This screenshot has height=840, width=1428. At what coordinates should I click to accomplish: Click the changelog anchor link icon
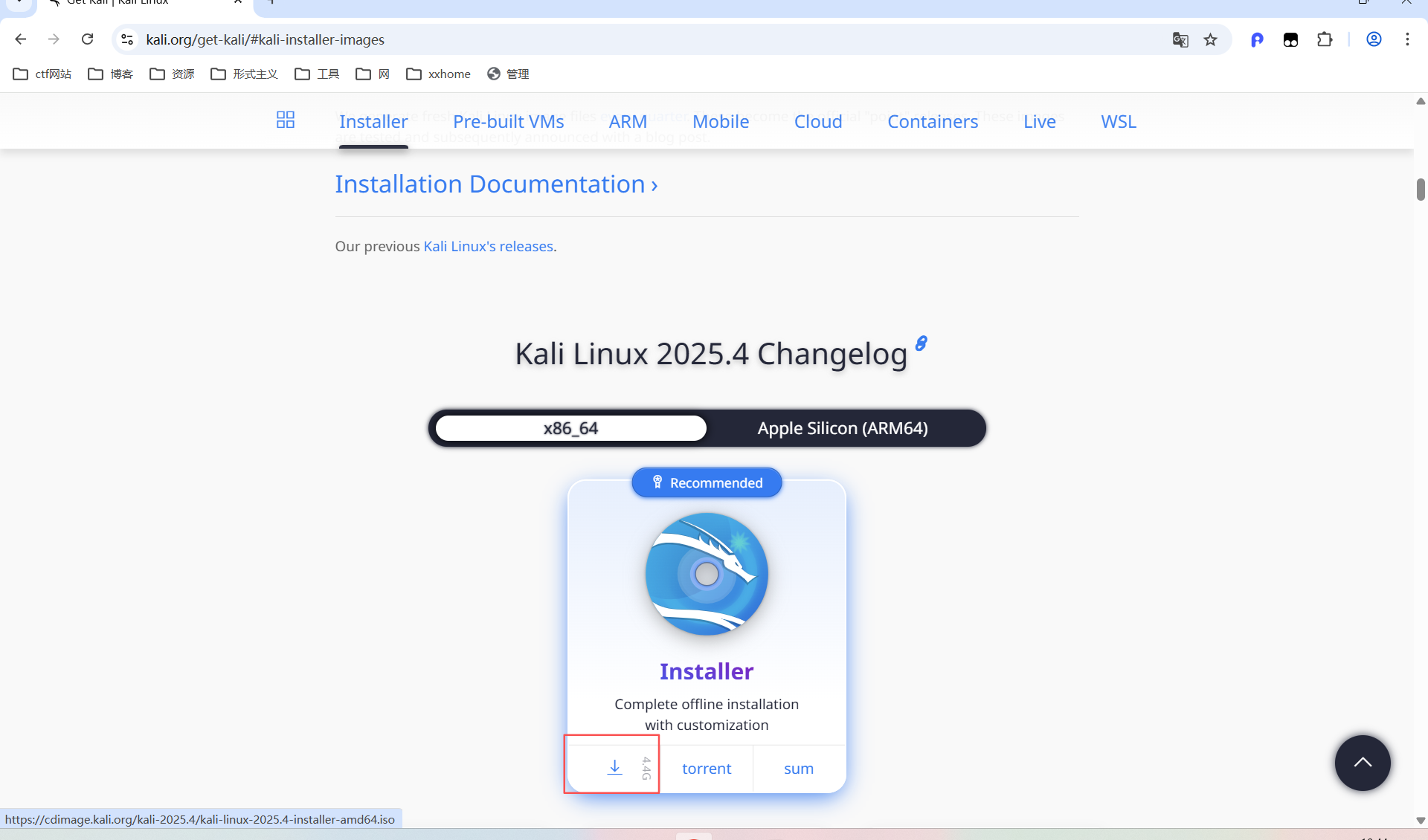coord(922,343)
